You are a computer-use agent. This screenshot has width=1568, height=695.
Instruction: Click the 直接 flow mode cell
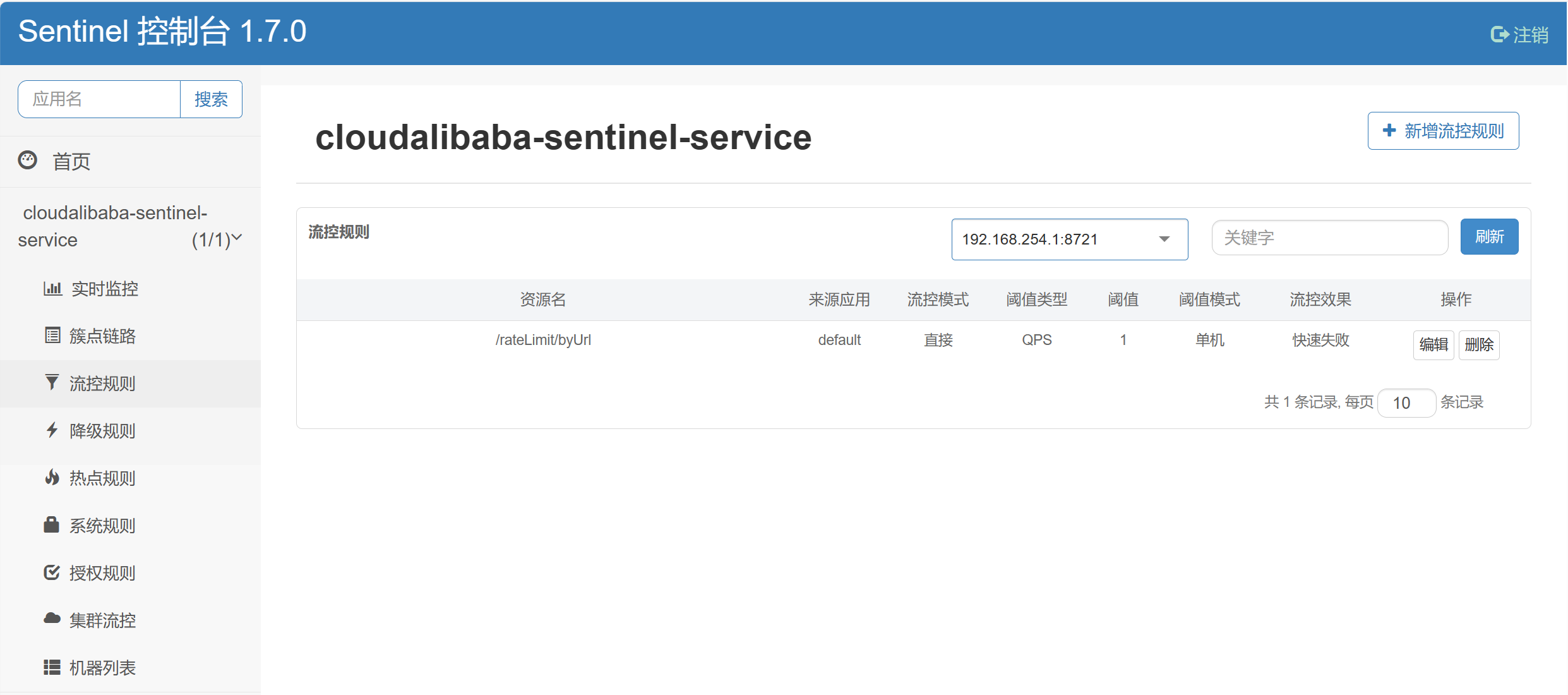[x=938, y=340]
